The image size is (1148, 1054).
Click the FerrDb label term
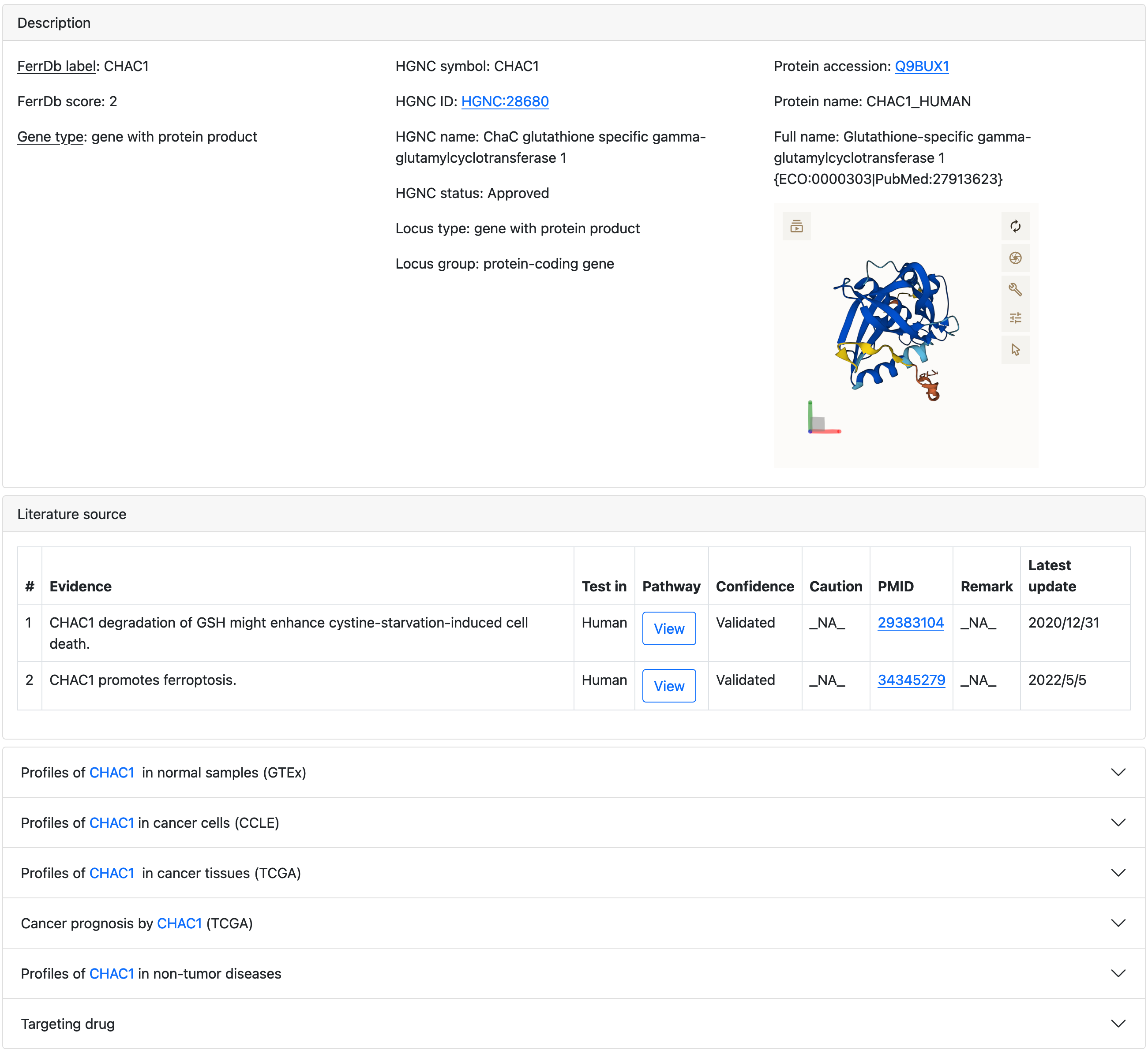(x=56, y=66)
